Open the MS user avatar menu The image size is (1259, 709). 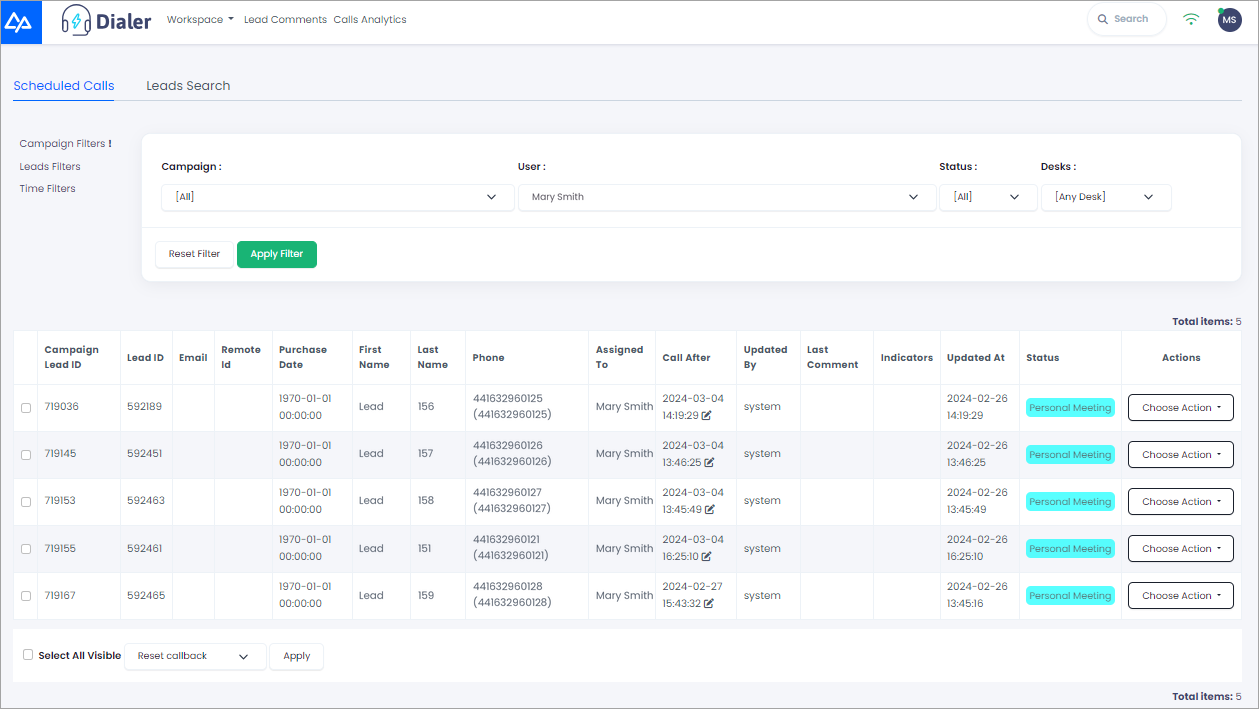tap(1229, 19)
